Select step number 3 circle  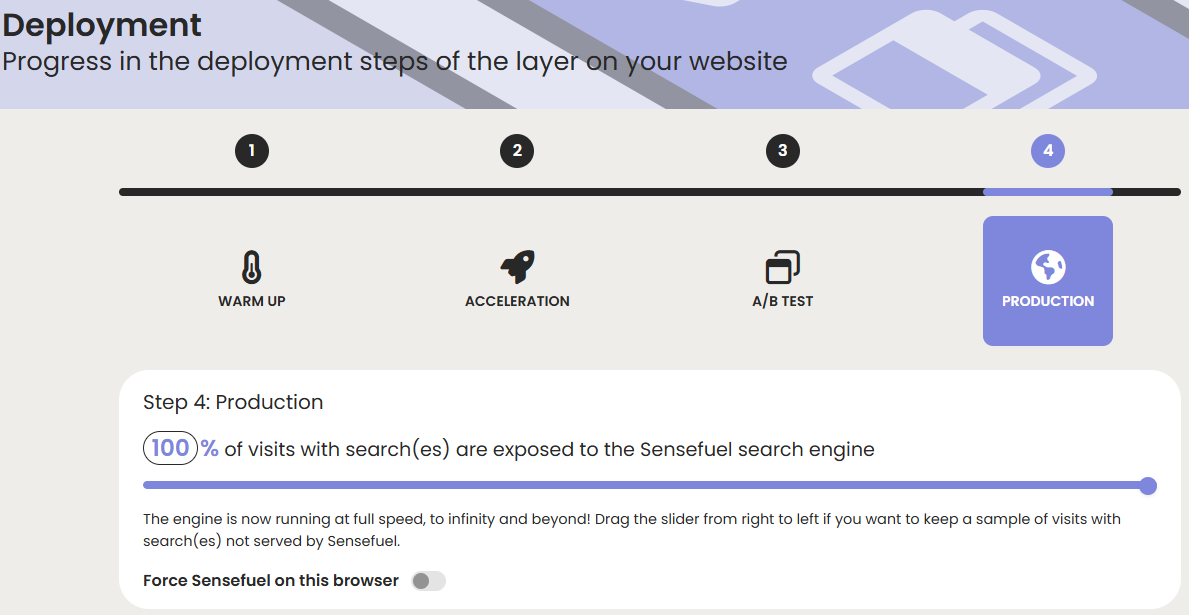point(782,151)
